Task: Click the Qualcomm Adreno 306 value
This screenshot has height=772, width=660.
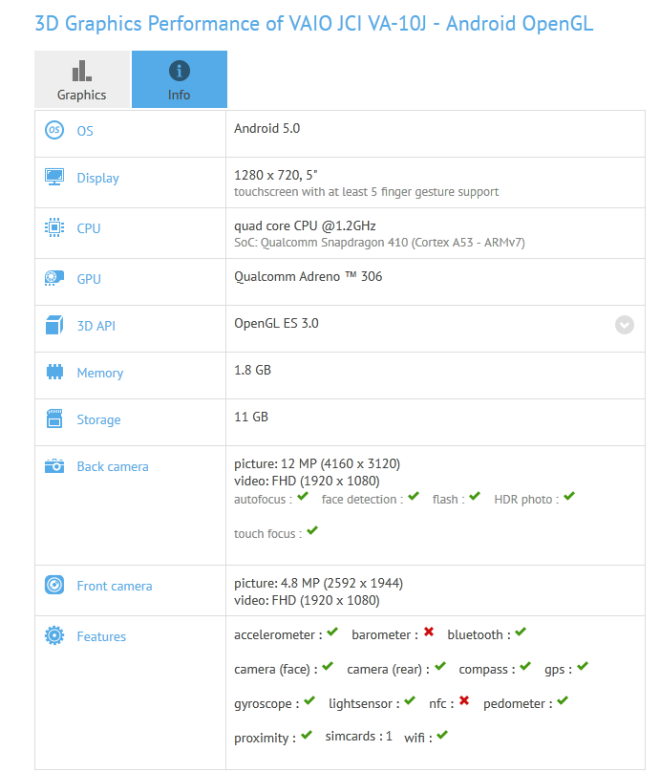Action: (x=308, y=277)
